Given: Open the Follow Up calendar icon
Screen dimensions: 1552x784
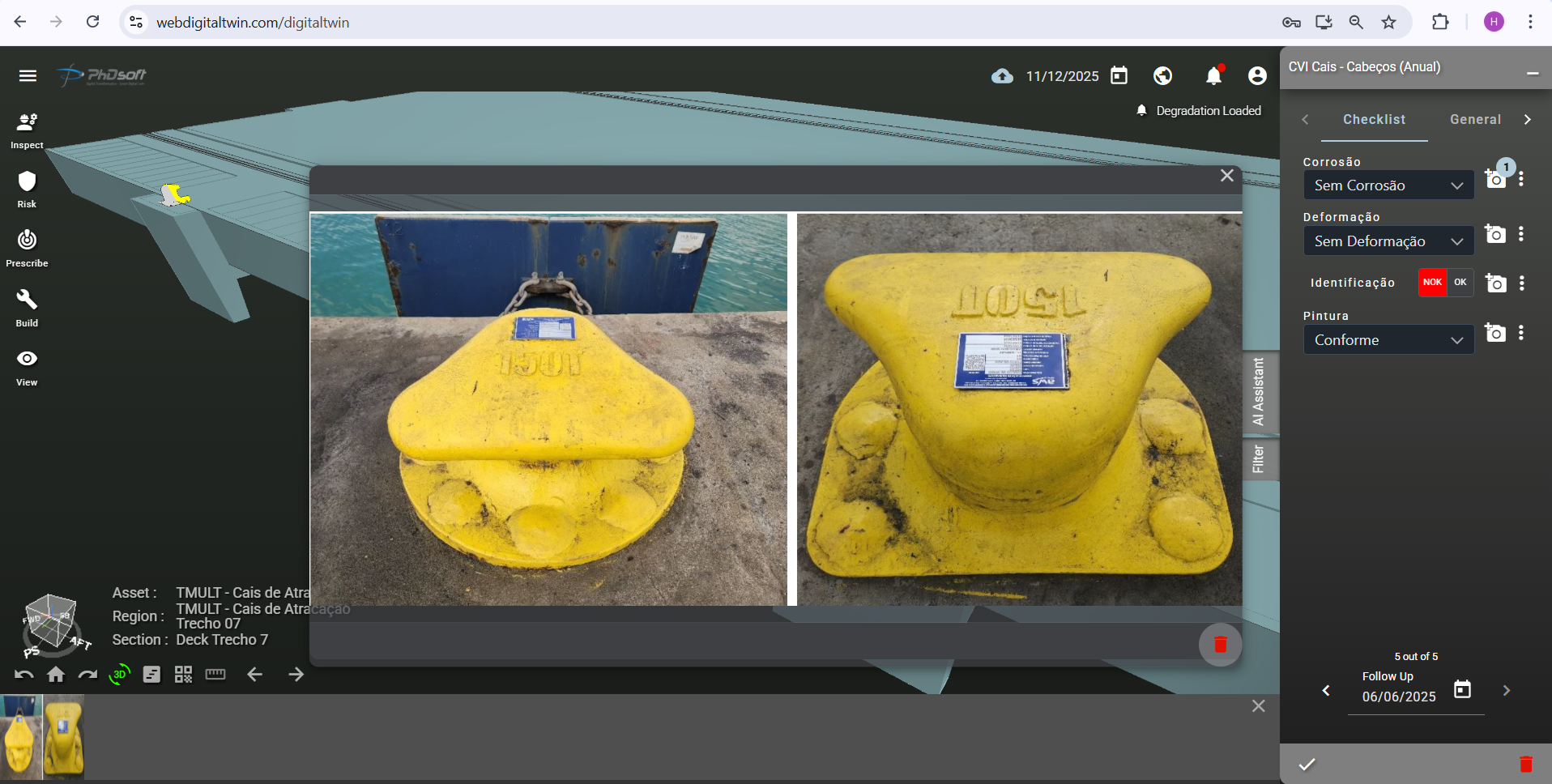Looking at the screenshot, I should pos(1462,689).
